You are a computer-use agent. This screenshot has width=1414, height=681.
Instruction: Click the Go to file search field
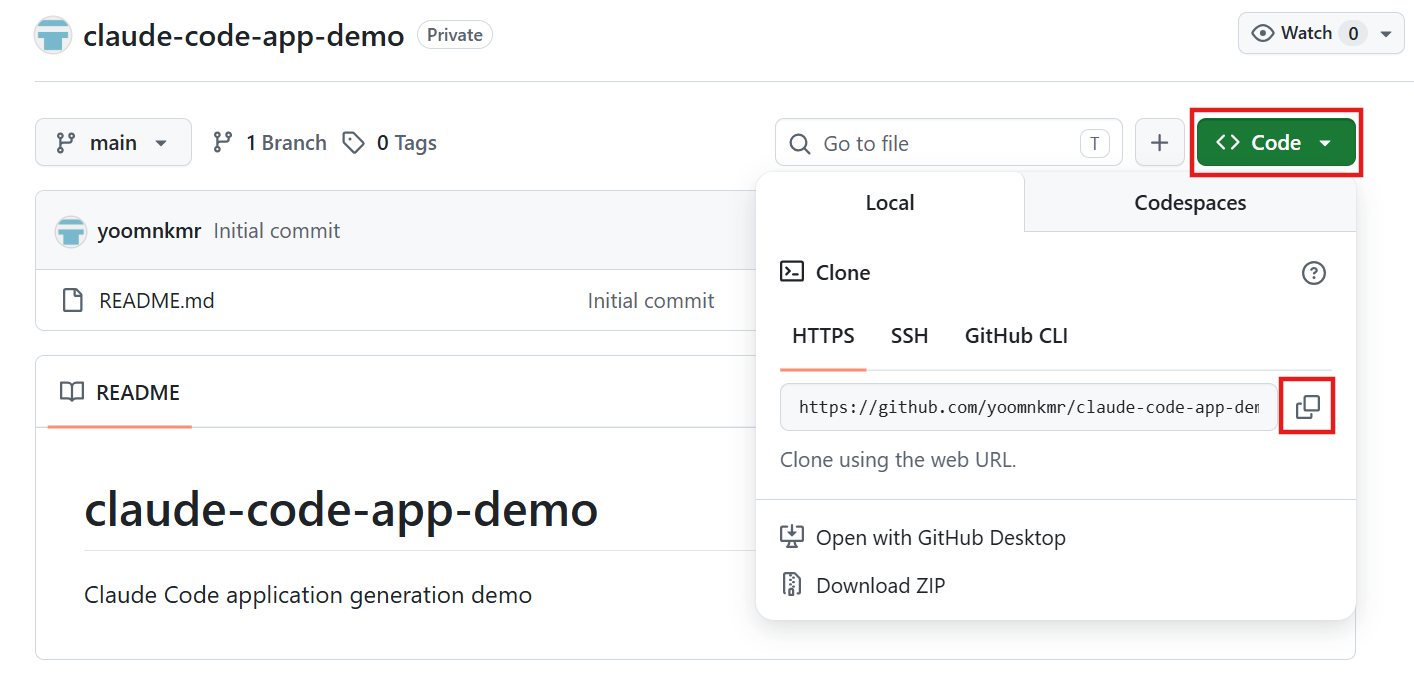click(x=948, y=143)
